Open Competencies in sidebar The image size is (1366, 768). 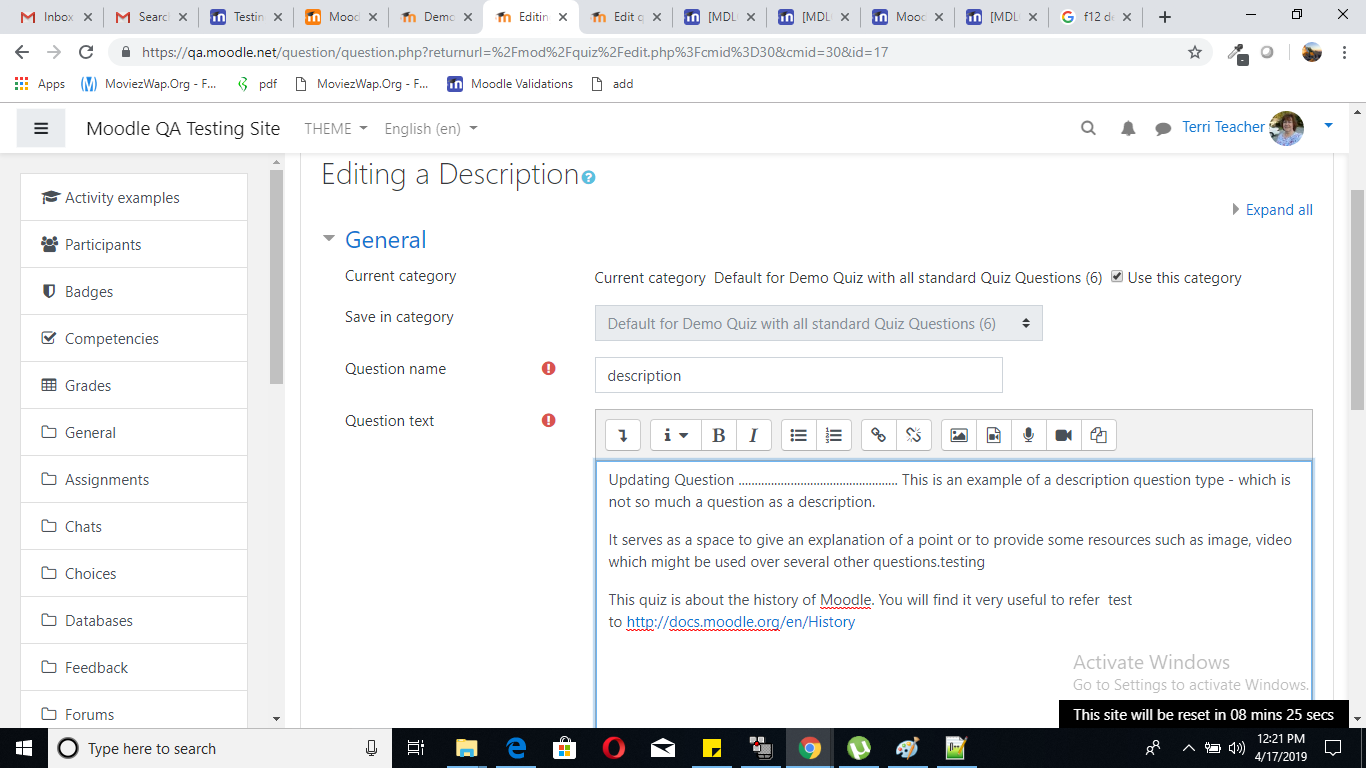[134, 338]
